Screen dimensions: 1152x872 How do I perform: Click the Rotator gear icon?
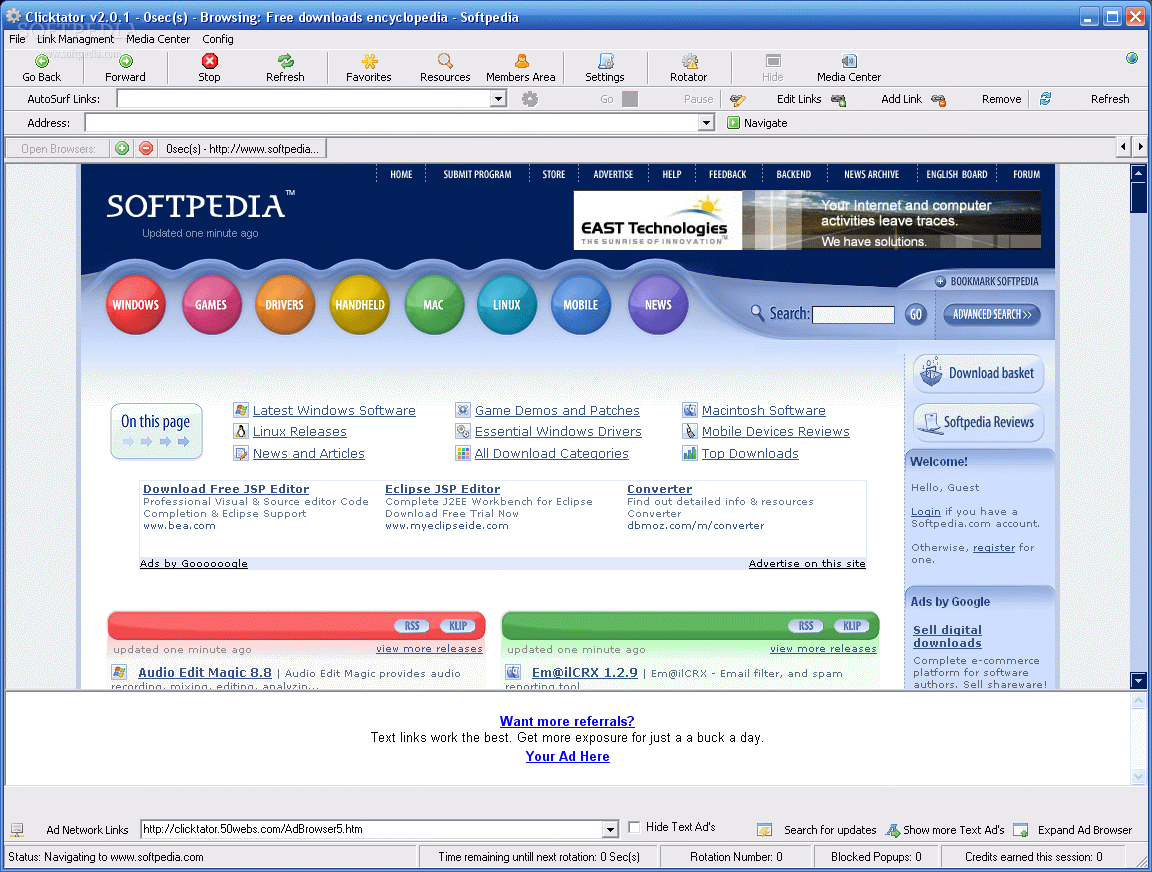[689, 61]
